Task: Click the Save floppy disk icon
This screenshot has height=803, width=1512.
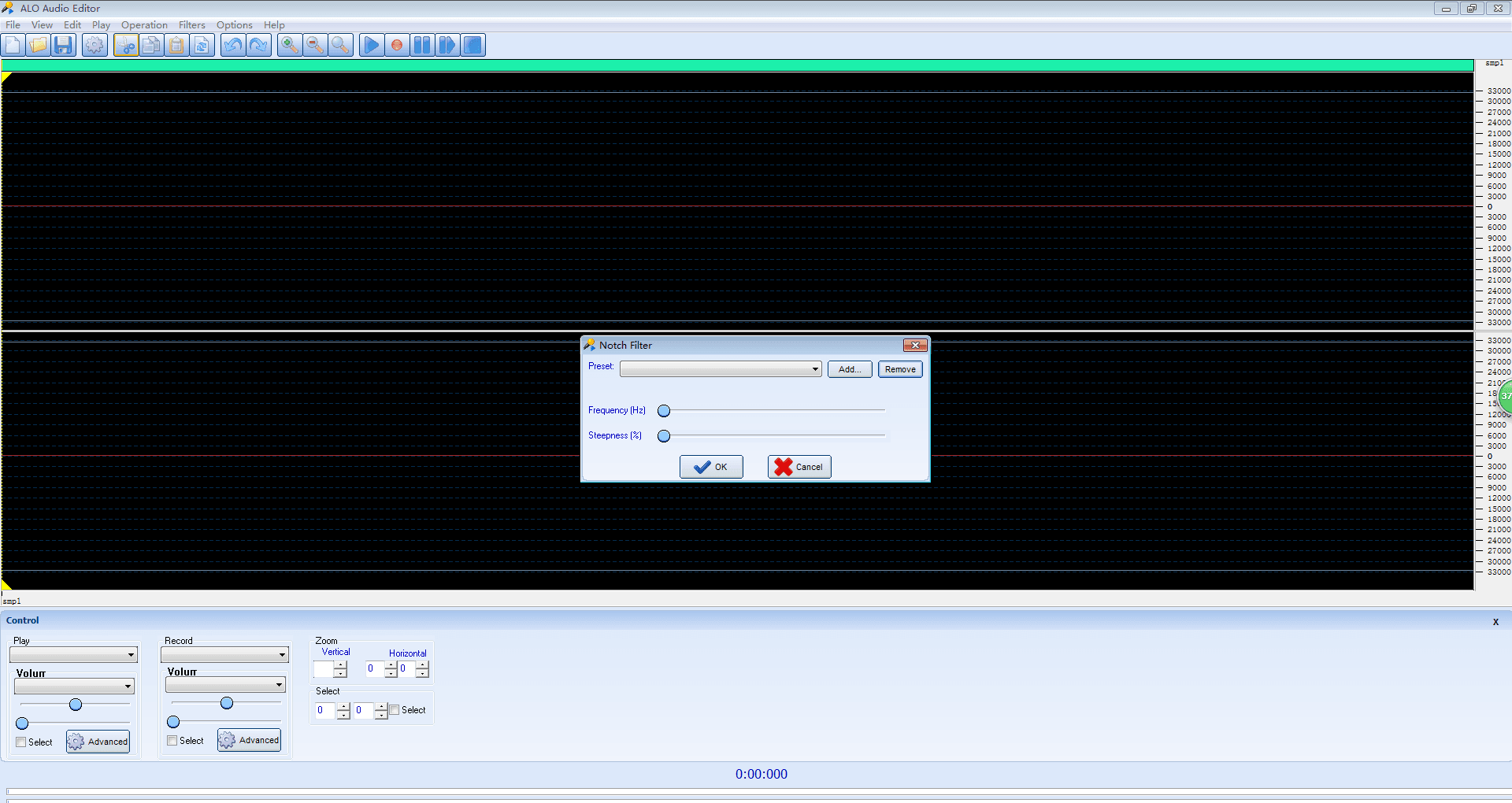Action: [x=64, y=46]
